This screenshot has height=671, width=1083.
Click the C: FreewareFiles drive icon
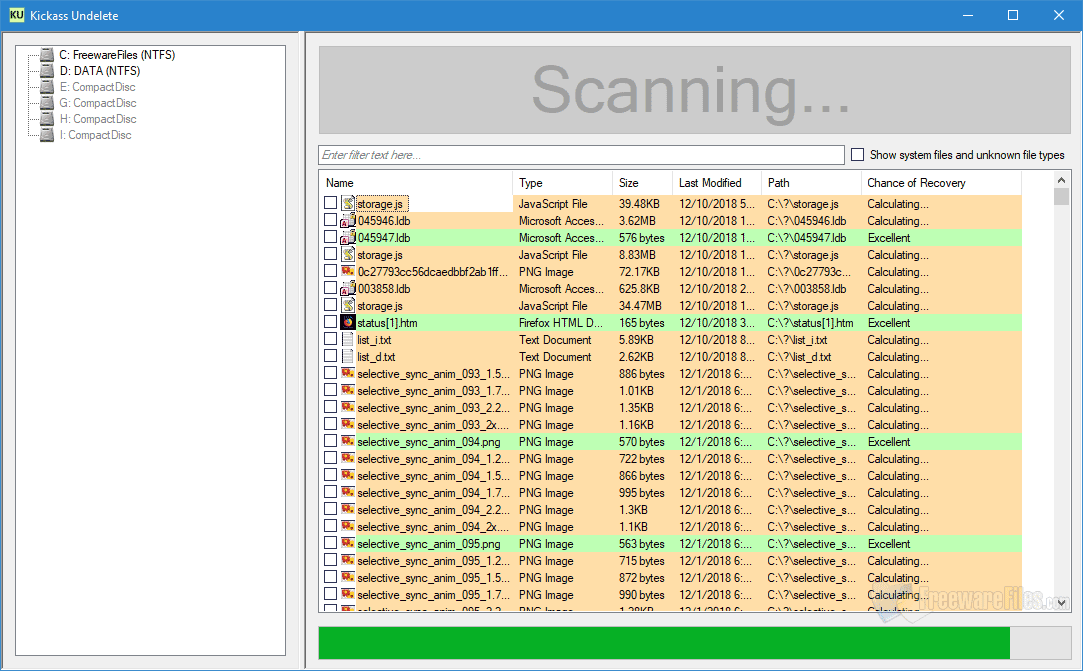coord(47,55)
